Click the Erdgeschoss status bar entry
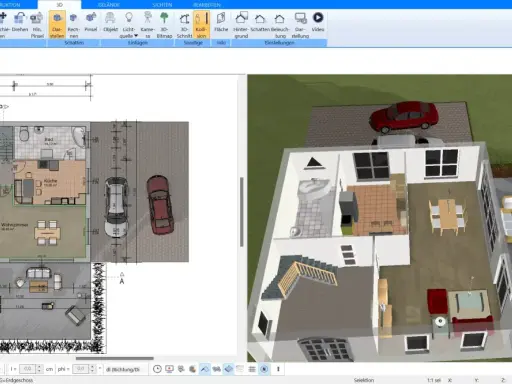Viewport: 512px width, 384px height. click(x=17, y=380)
